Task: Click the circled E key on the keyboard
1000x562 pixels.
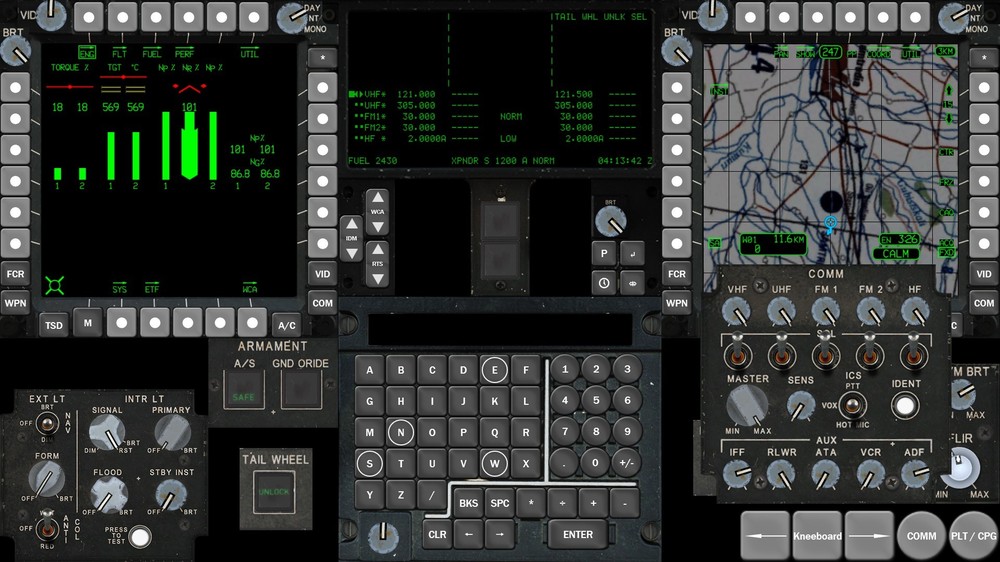Action: point(494,369)
